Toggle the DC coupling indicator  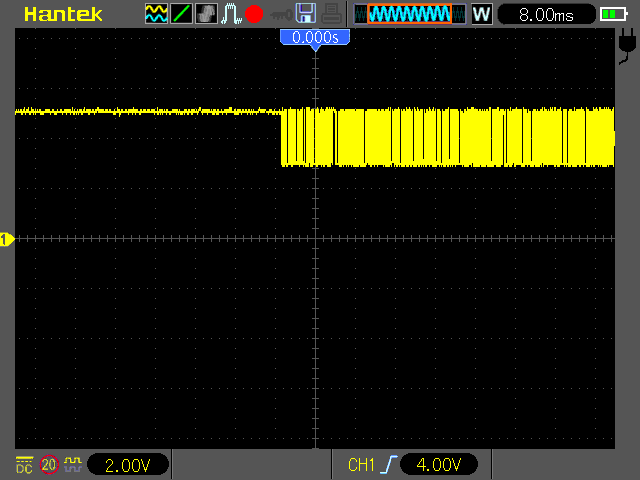tap(24, 465)
